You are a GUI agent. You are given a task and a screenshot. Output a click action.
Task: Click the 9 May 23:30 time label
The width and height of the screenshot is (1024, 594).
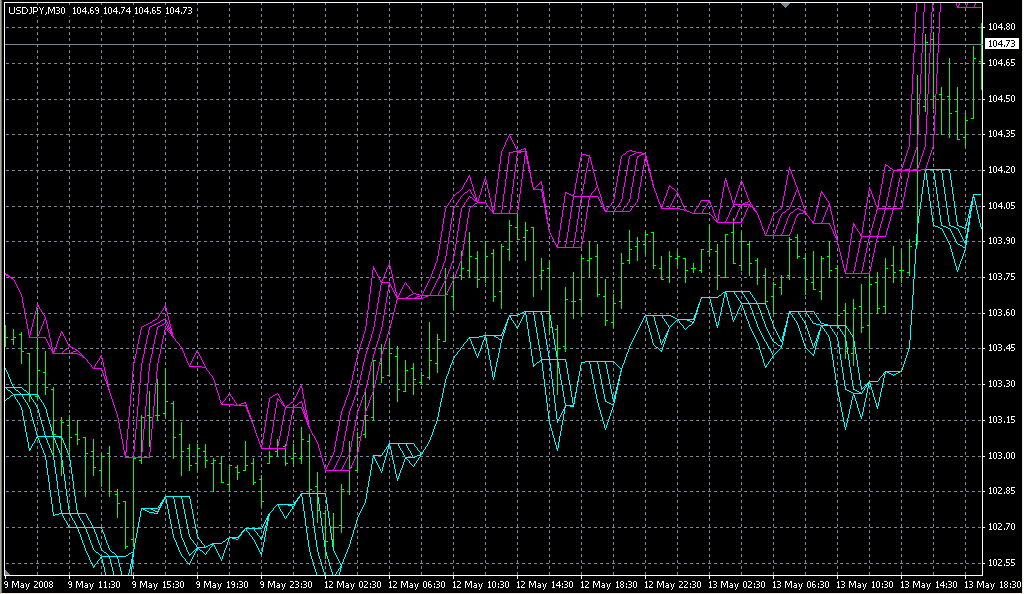coord(288,584)
